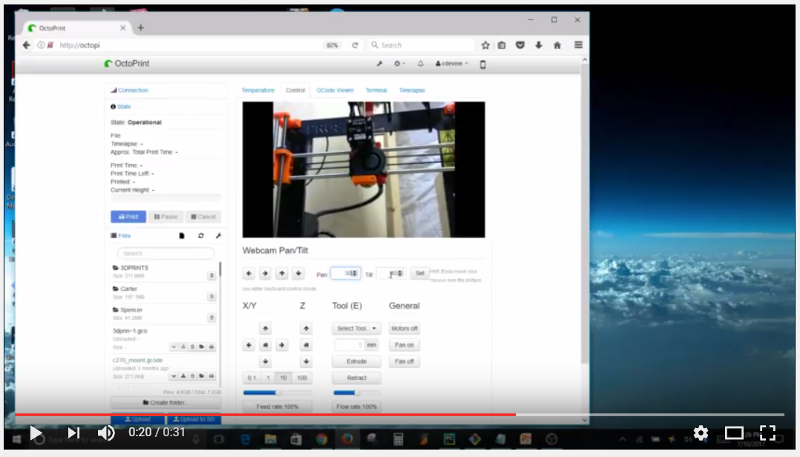Skip to the next video
The width and height of the screenshot is (800, 457).
(73, 433)
